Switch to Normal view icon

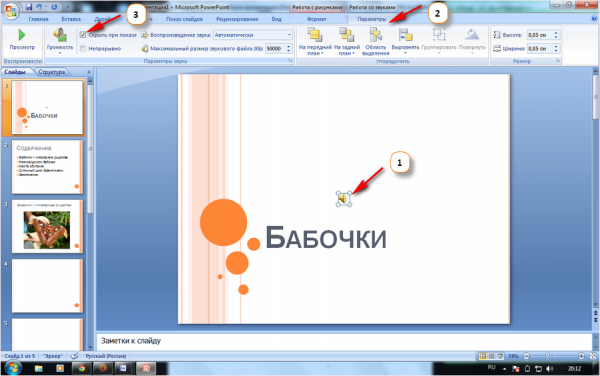pos(483,356)
